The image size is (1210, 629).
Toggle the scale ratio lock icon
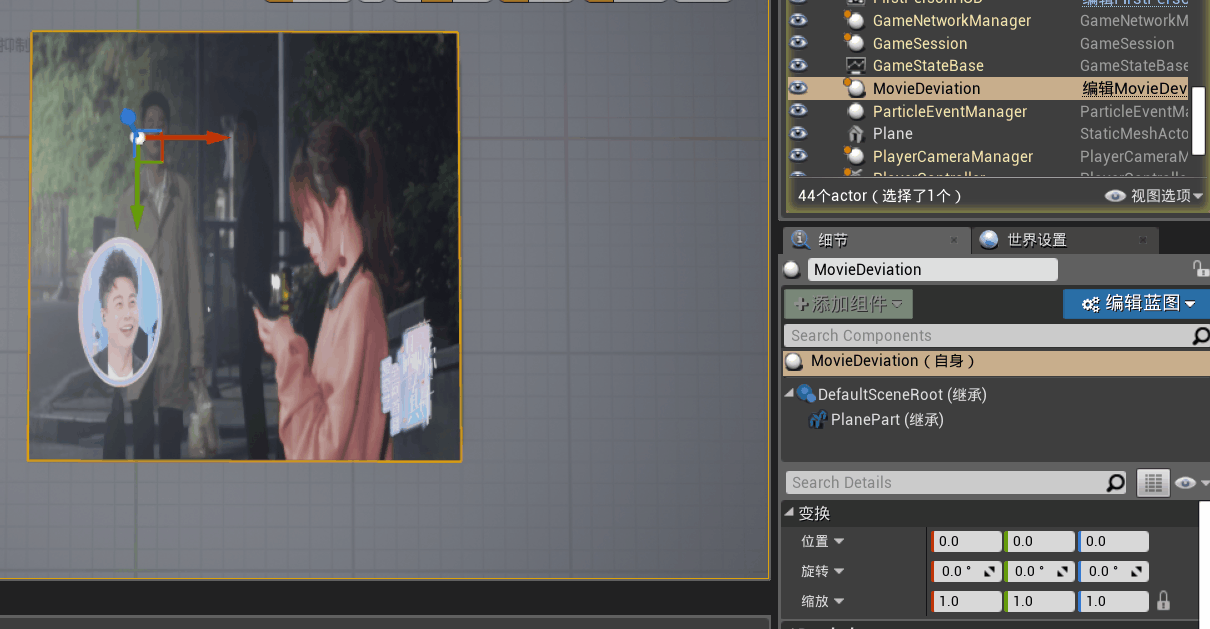(1162, 601)
